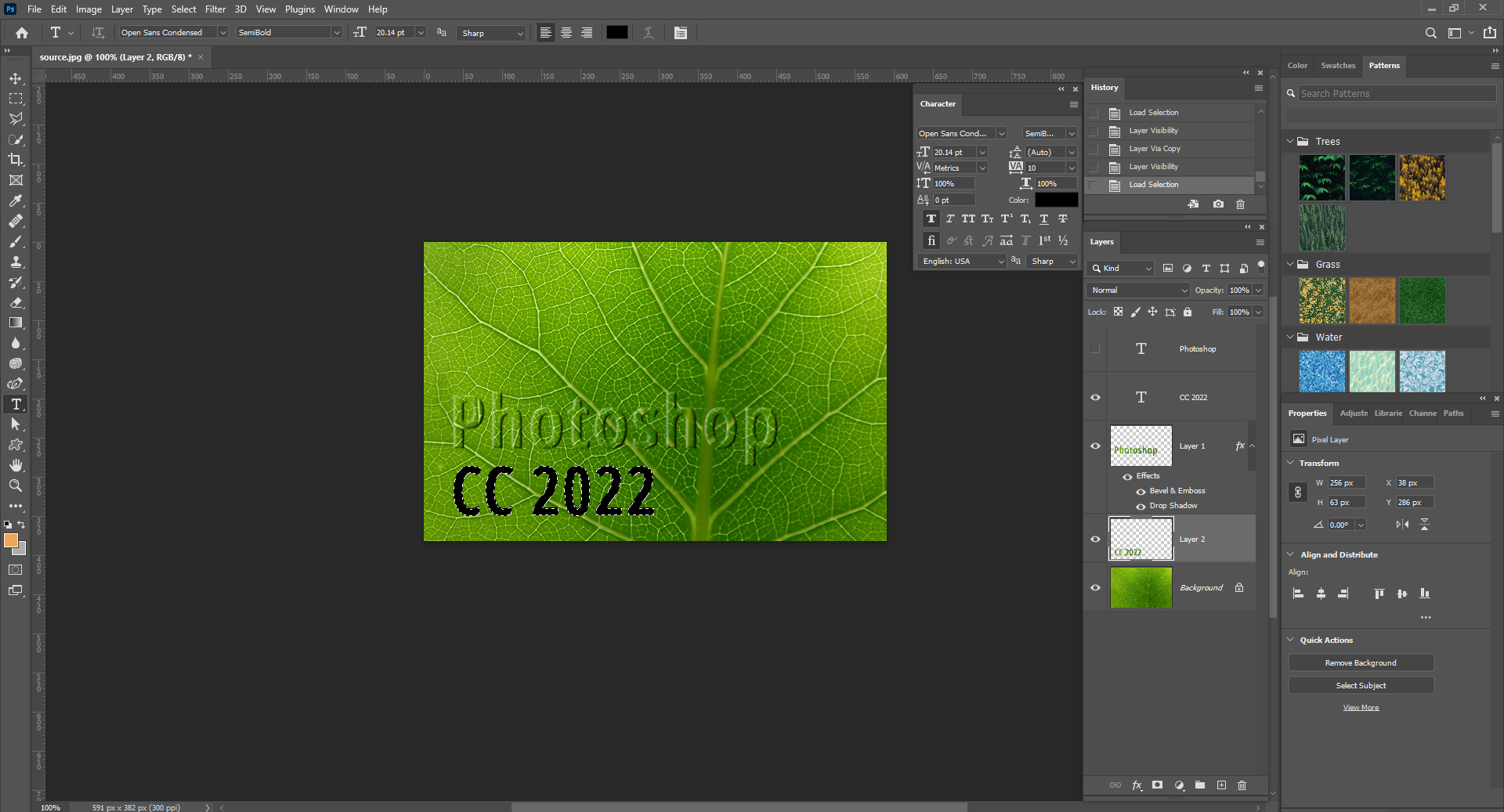The width and height of the screenshot is (1504, 812).
Task: Right-align text in options bar
Action: [587, 33]
